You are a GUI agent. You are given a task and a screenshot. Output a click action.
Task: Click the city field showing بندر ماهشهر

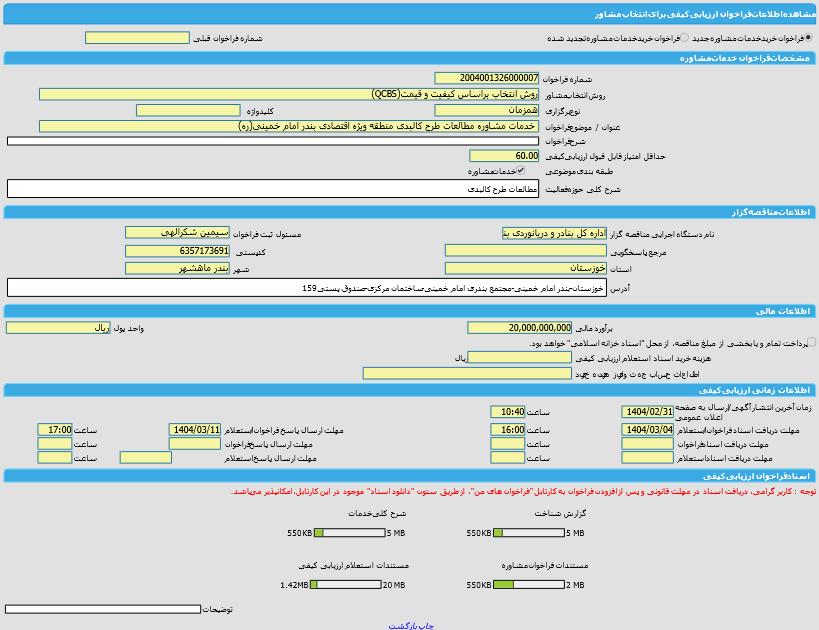point(178,268)
